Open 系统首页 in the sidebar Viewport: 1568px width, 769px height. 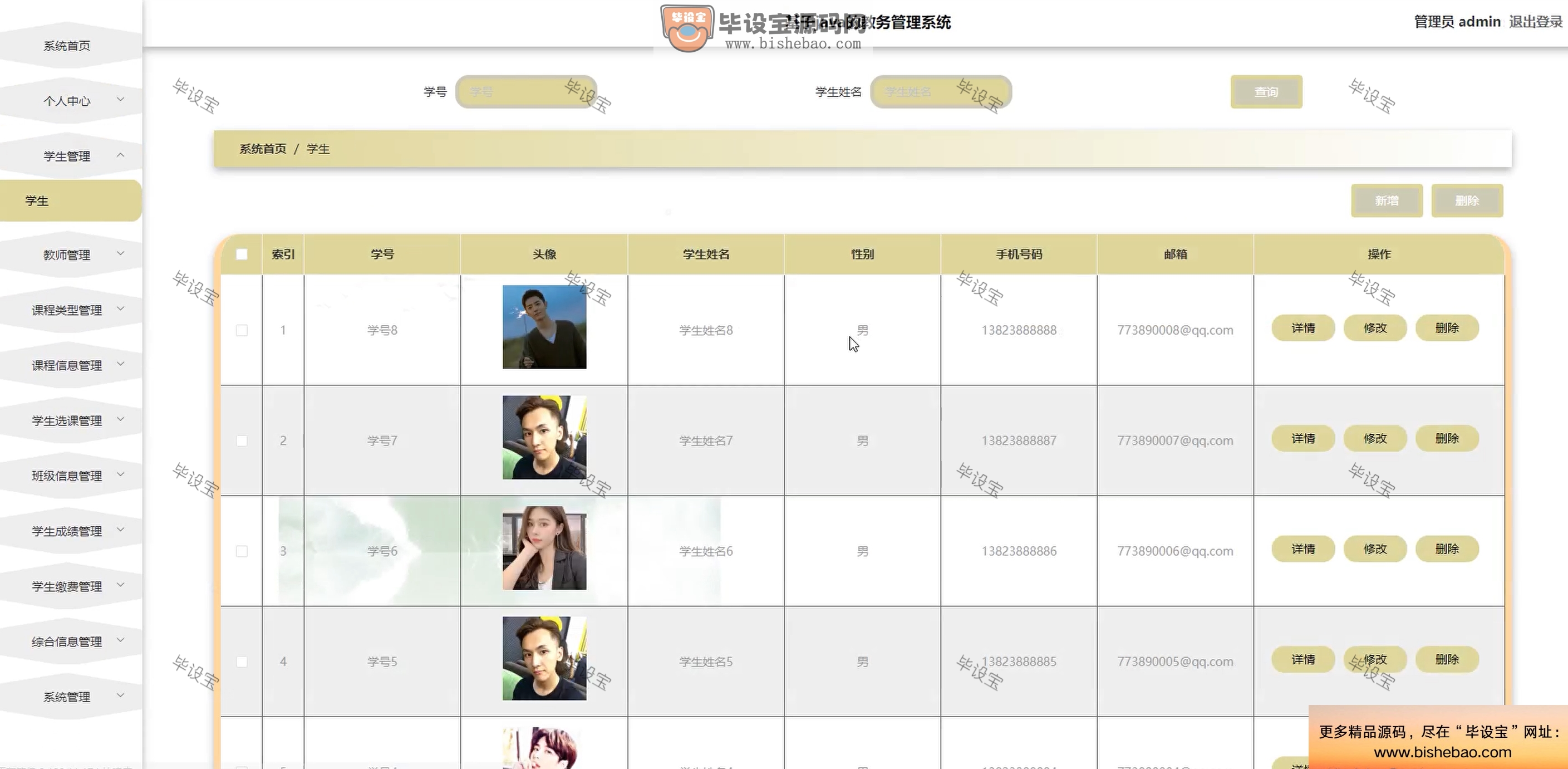67,46
